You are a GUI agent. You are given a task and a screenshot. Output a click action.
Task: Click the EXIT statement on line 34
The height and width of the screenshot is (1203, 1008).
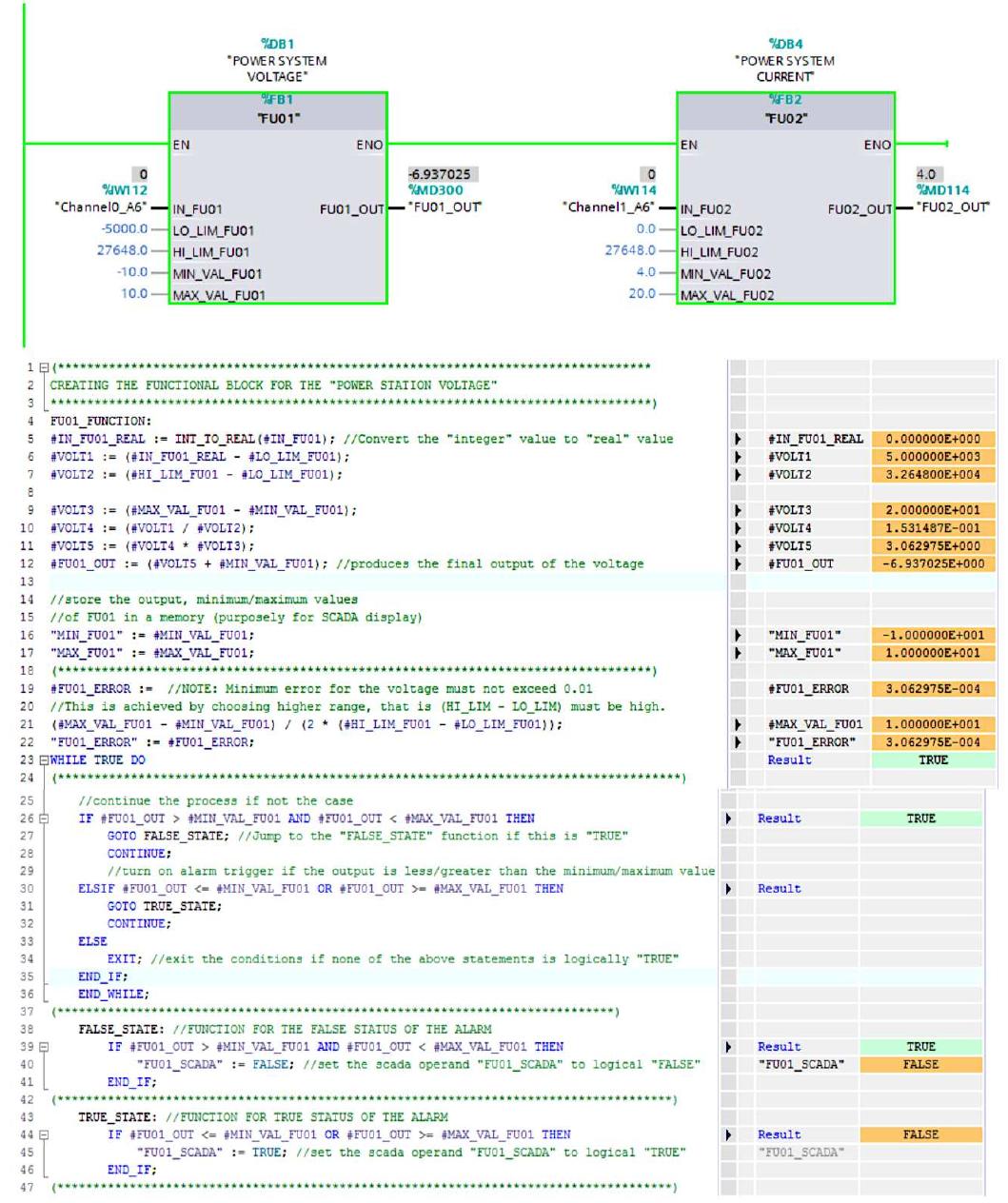pos(125,959)
